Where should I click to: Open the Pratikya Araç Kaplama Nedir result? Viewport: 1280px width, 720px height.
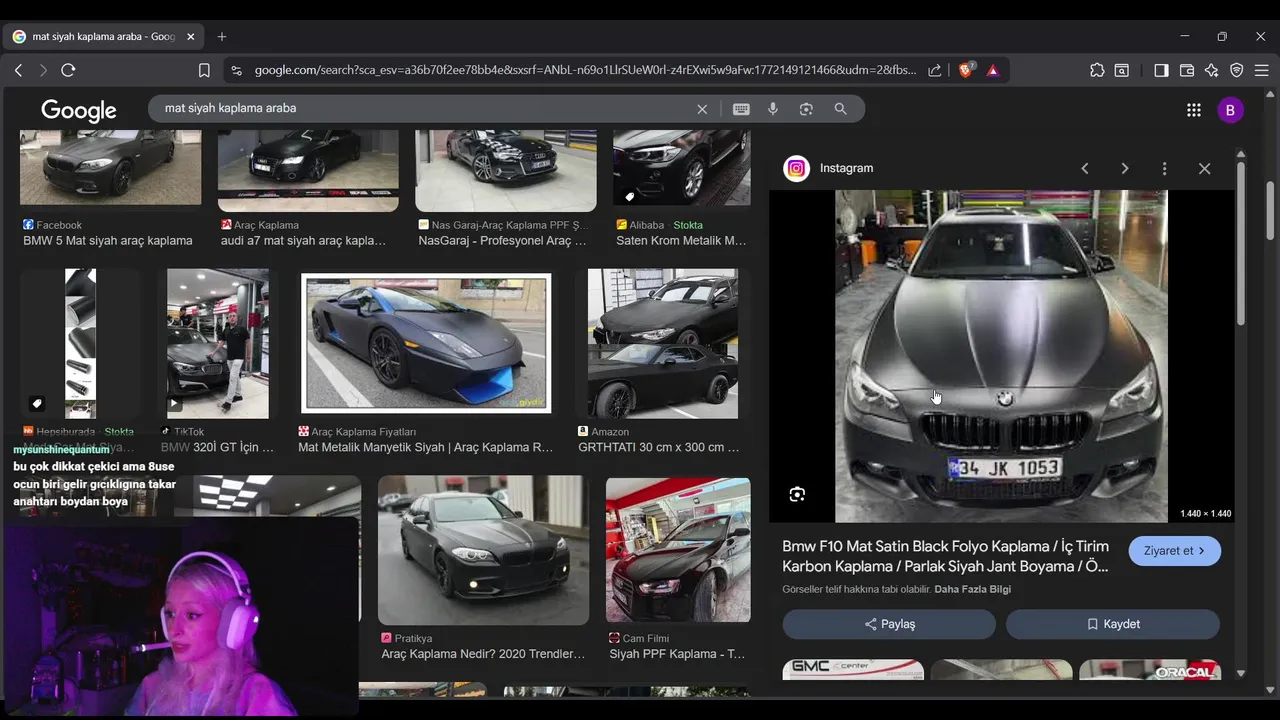[483, 551]
